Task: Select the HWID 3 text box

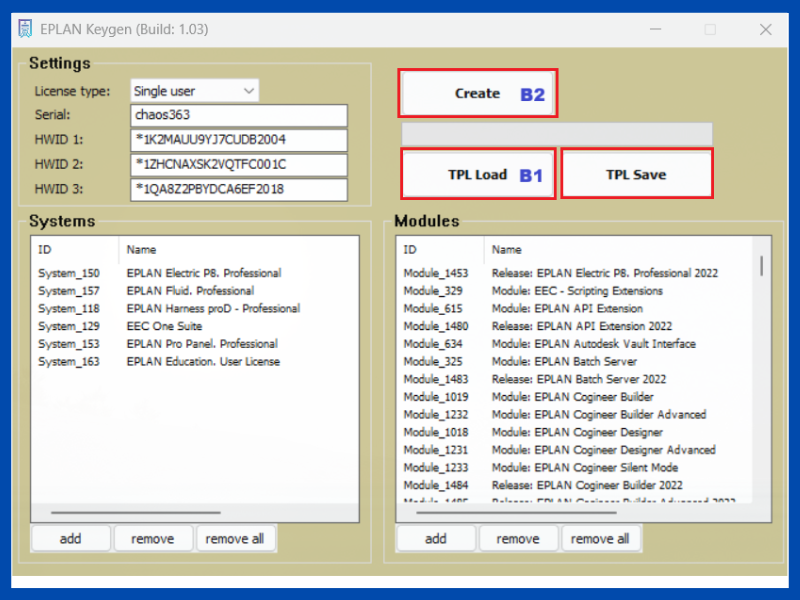Action: tap(239, 189)
